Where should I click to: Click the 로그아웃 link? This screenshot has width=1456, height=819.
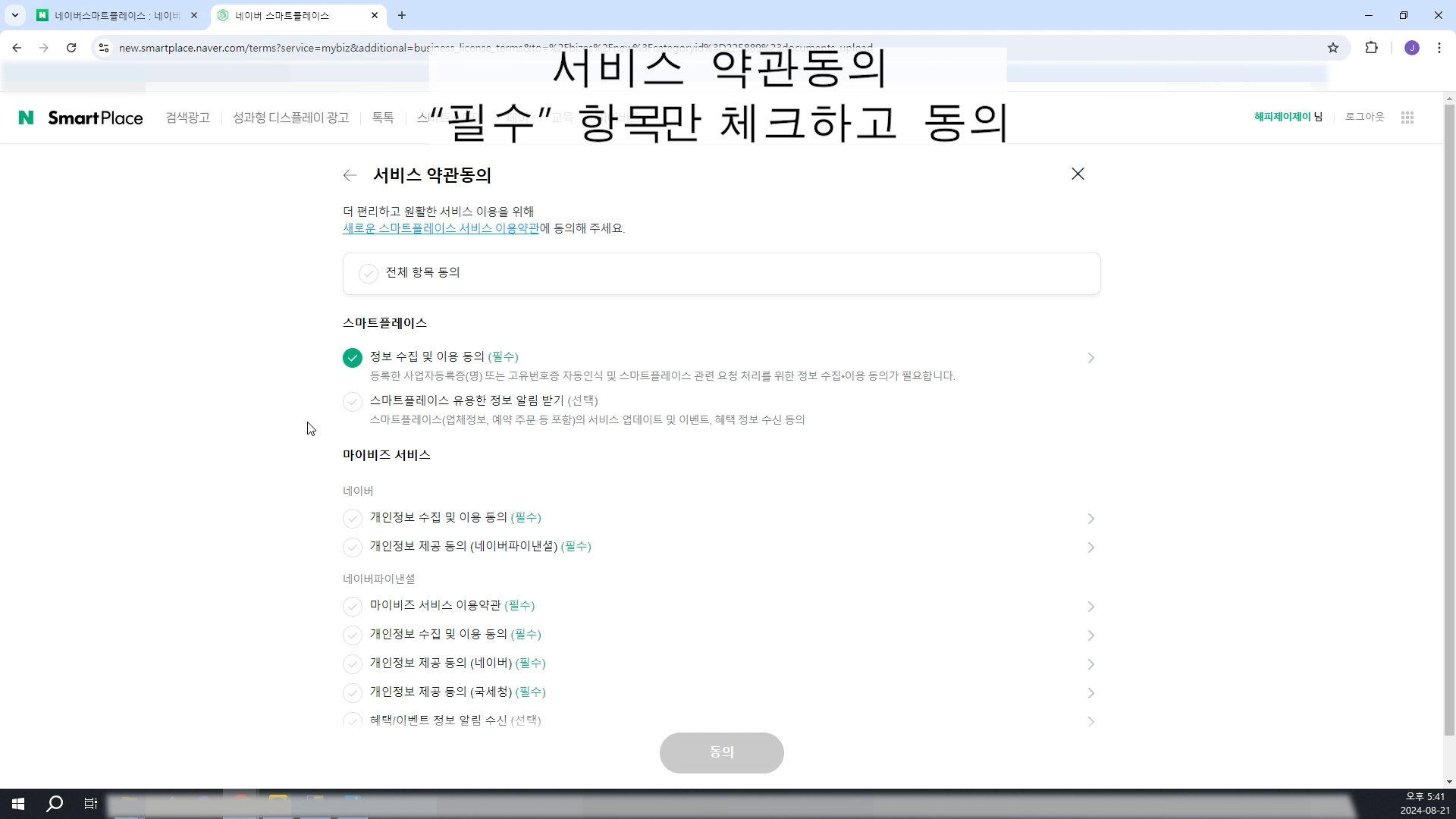(x=1364, y=117)
